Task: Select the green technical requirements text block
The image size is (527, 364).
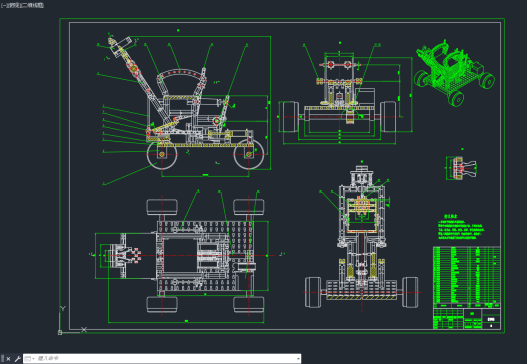Action: [461, 227]
